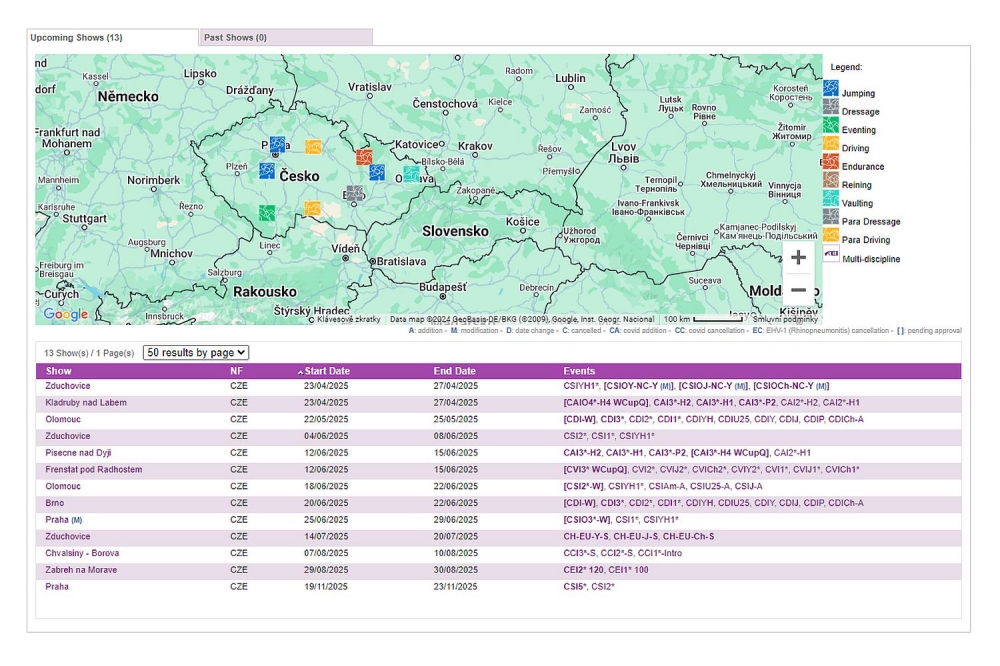Viewport: 1000px width, 666px height.
Task: Click the Reining legend icon
Action: coord(830,180)
